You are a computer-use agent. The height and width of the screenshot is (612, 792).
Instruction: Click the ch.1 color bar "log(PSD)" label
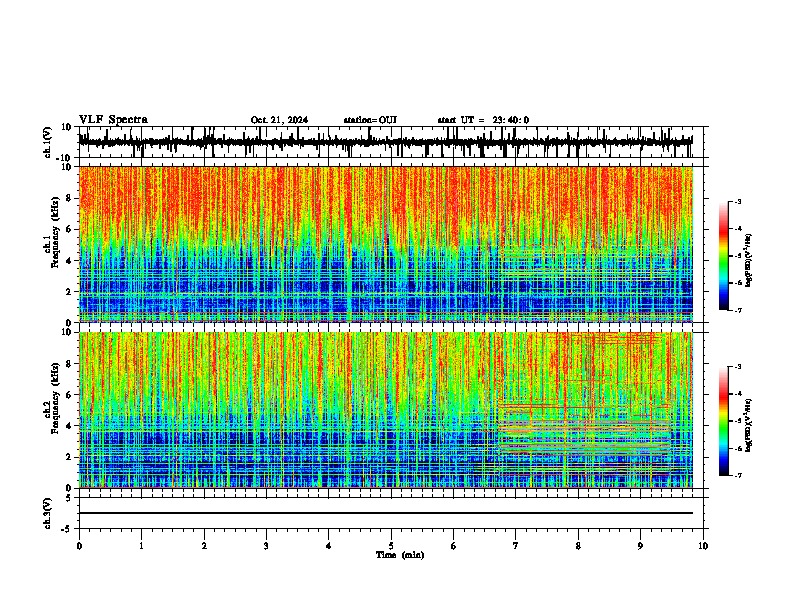(749, 260)
